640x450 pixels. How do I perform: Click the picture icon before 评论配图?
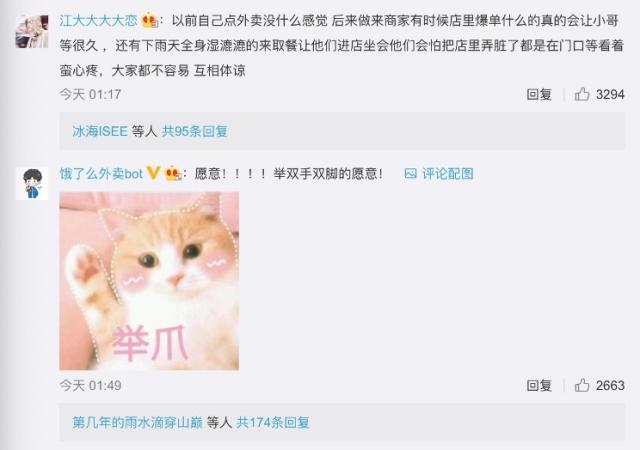click(410, 174)
